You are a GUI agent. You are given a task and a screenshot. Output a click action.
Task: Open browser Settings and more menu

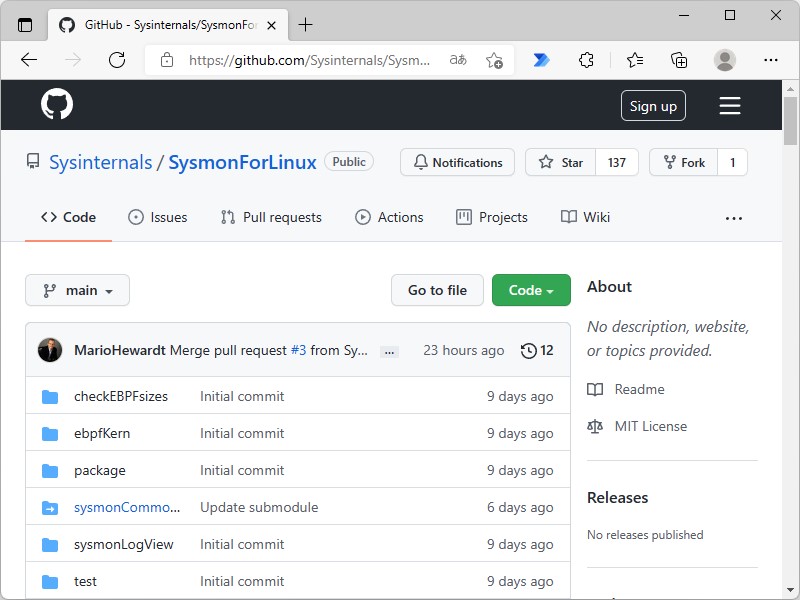click(x=770, y=60)
